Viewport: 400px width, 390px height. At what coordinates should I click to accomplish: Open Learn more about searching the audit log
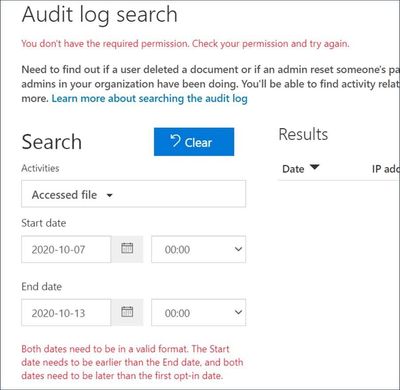150,99
